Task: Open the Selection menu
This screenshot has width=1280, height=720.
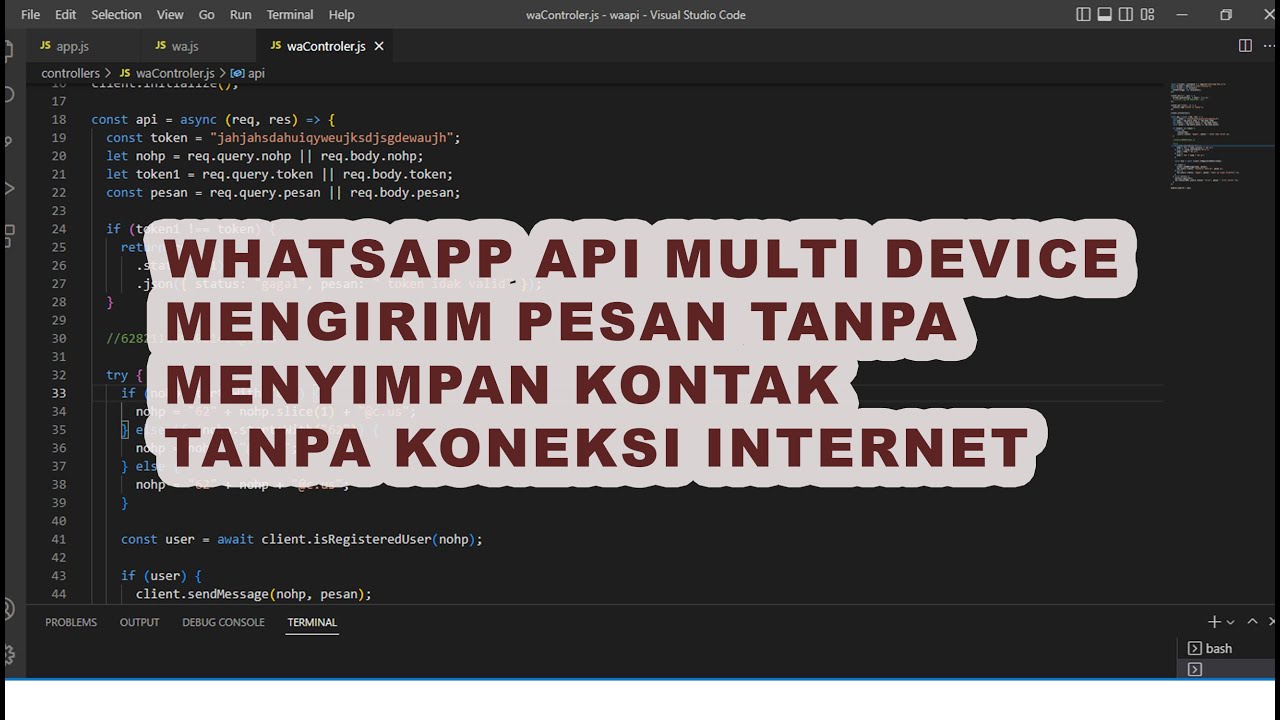Action: pyautogui.click(x=116, y=15)
